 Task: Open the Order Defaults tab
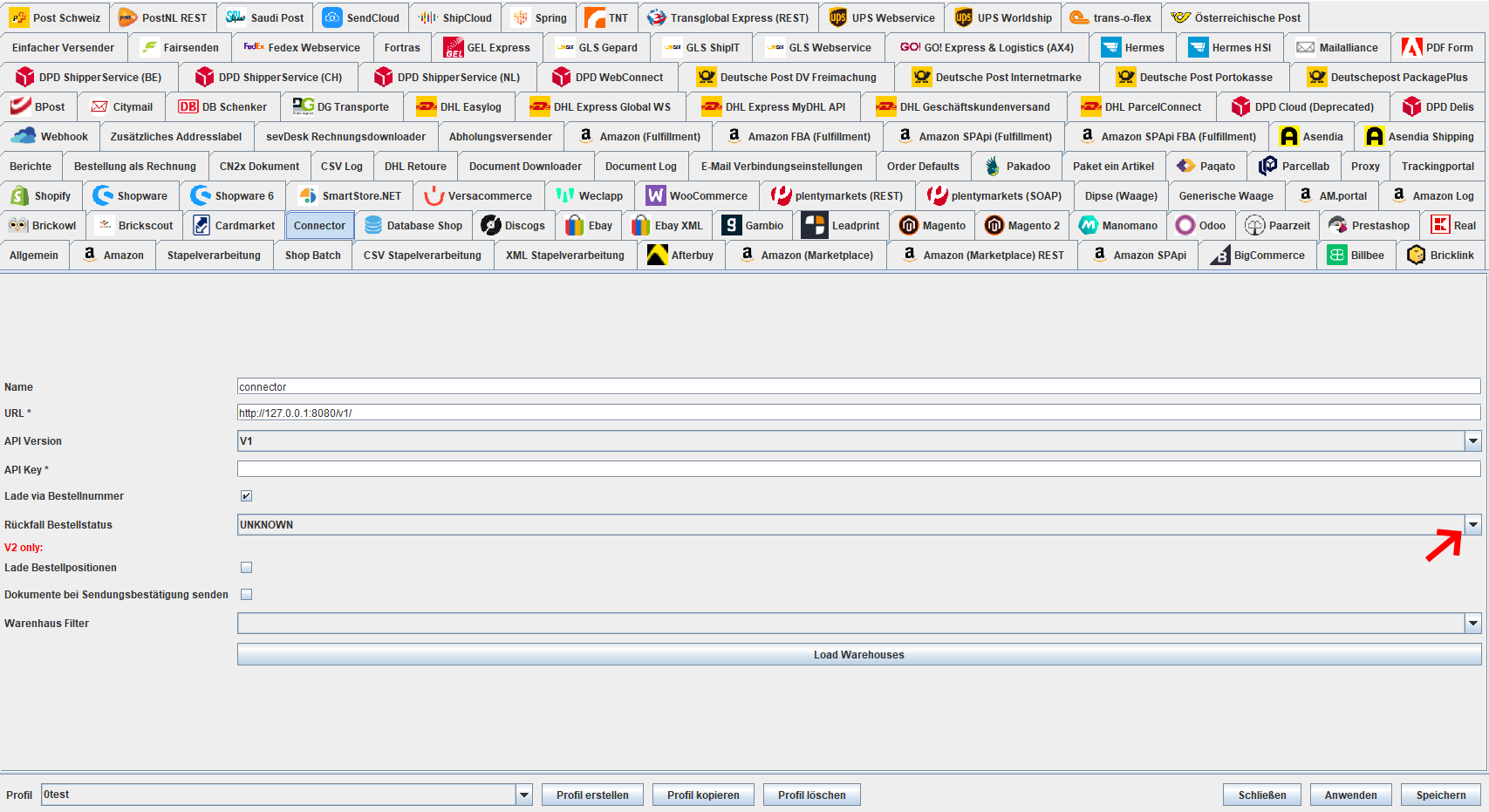tap(923, 166)
